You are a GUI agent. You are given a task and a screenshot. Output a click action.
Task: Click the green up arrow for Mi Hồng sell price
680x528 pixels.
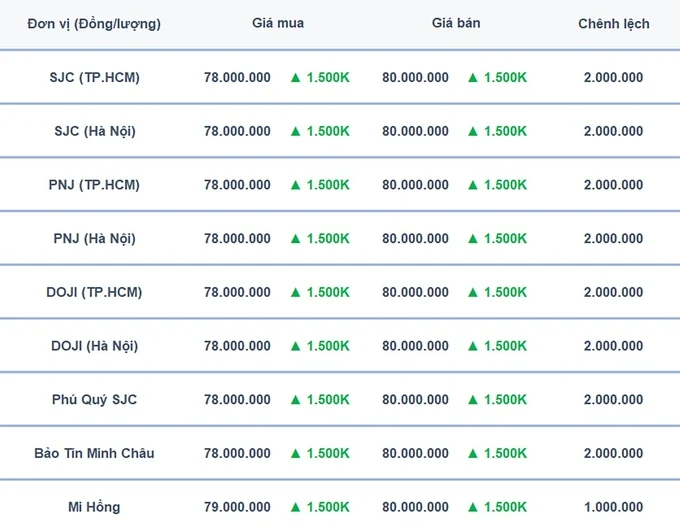click(x=473, y=507)
